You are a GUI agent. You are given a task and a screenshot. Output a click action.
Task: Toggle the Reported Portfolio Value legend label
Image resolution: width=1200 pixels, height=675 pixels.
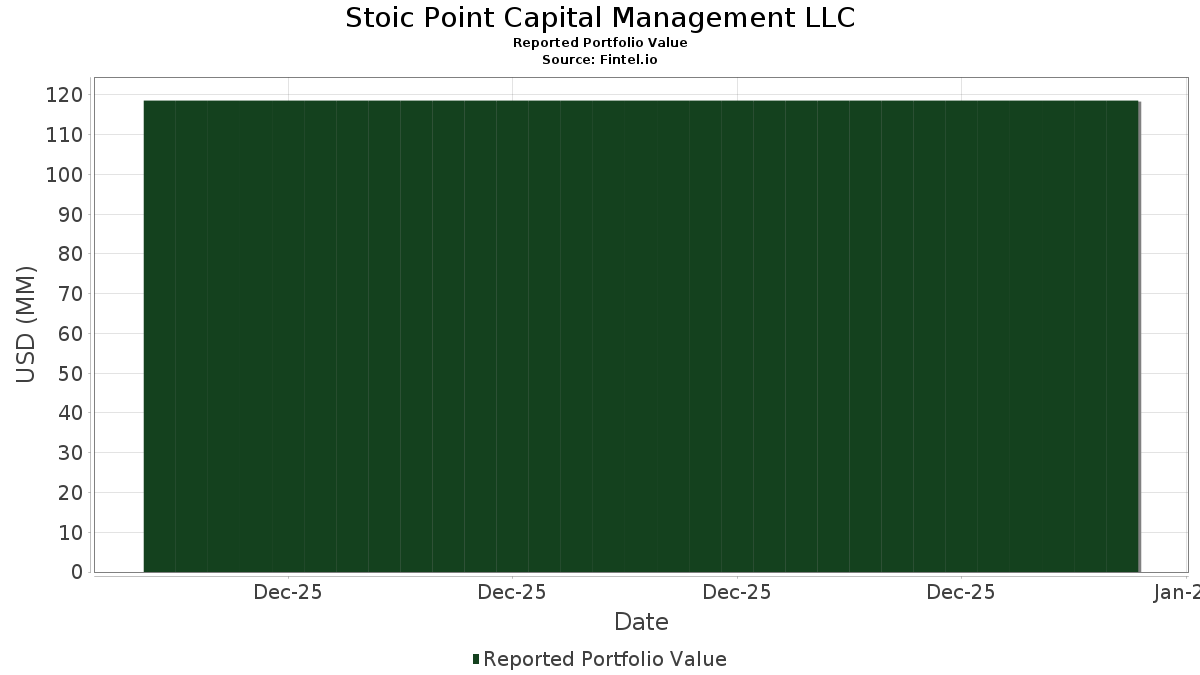coord(604,659)
